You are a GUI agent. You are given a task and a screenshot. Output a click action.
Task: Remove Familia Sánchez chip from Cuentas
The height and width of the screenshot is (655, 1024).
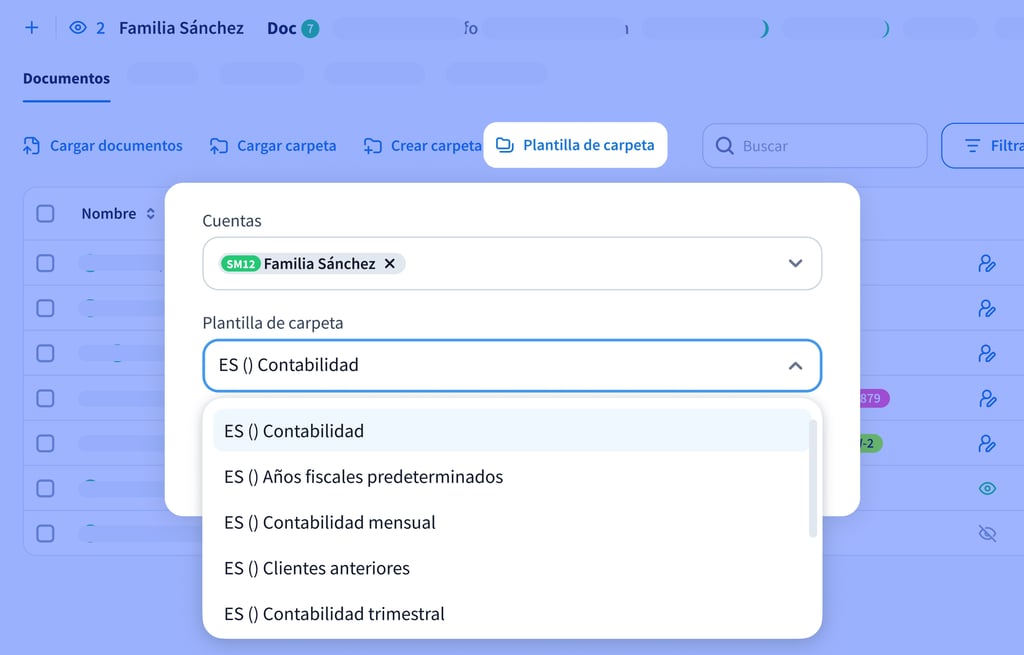click(x=390, y=264)
